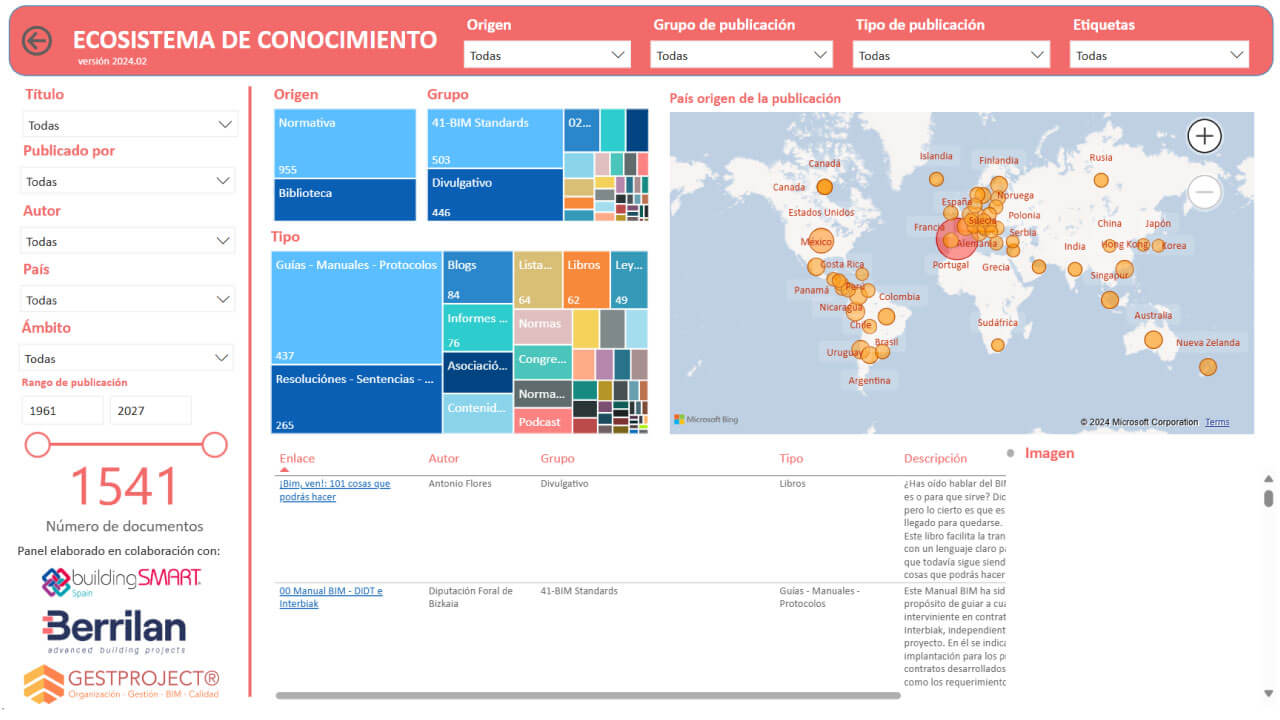Select the Libros tile in Tipo
The image size is (1280, 720).
[587, 280]
